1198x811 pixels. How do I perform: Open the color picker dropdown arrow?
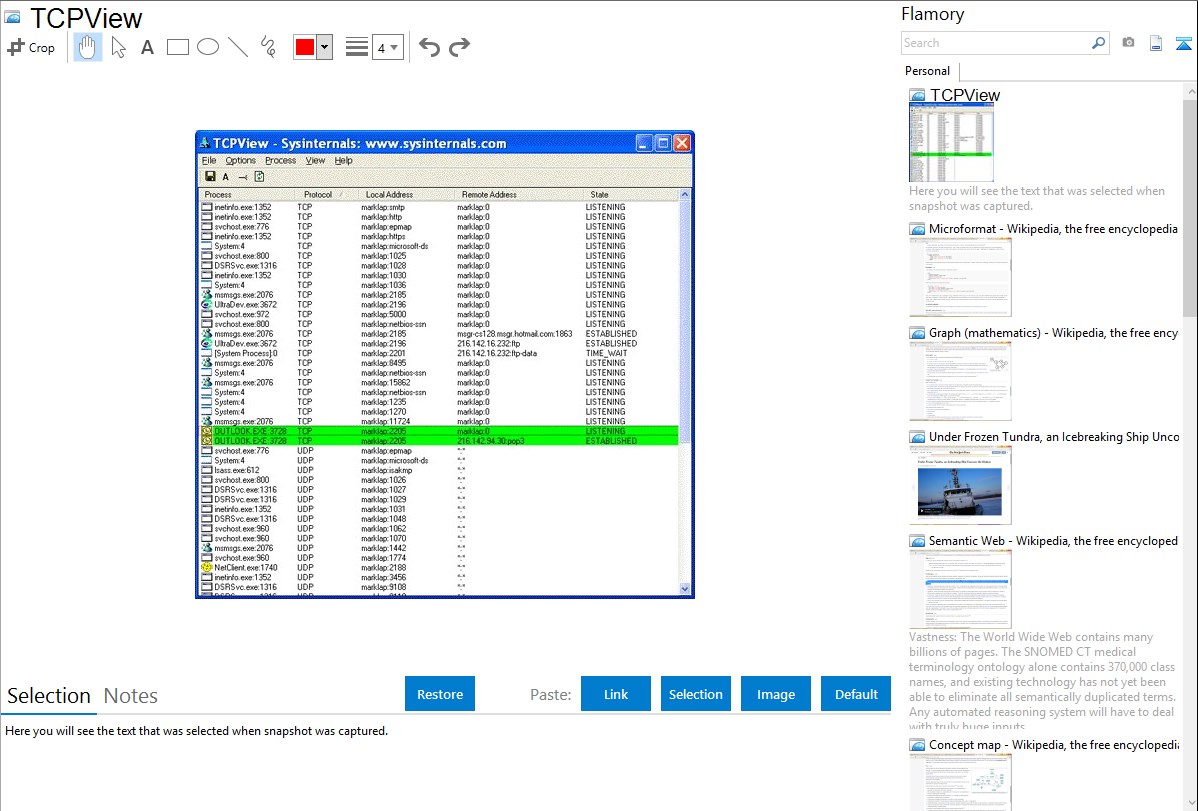[x=324, y=47]
